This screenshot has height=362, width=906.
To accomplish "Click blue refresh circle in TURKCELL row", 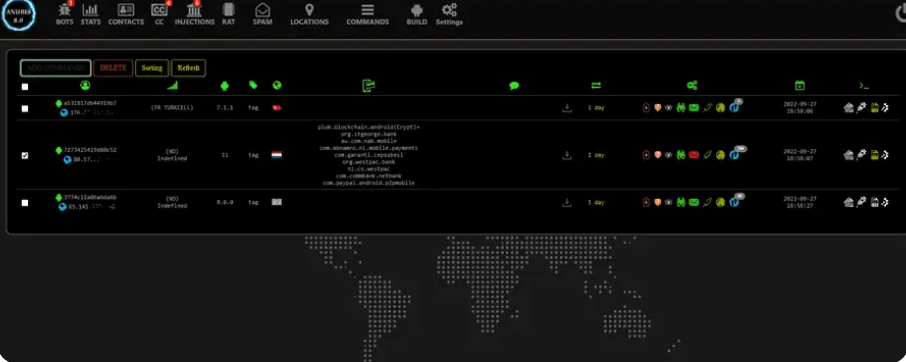I will tap(734, 107).
